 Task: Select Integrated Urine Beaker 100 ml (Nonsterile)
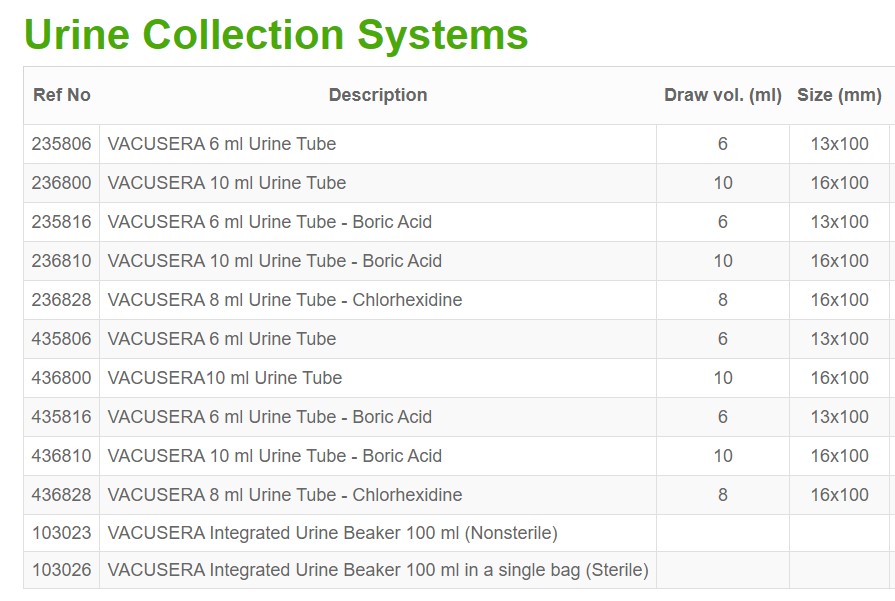click(x=332, y=533)
